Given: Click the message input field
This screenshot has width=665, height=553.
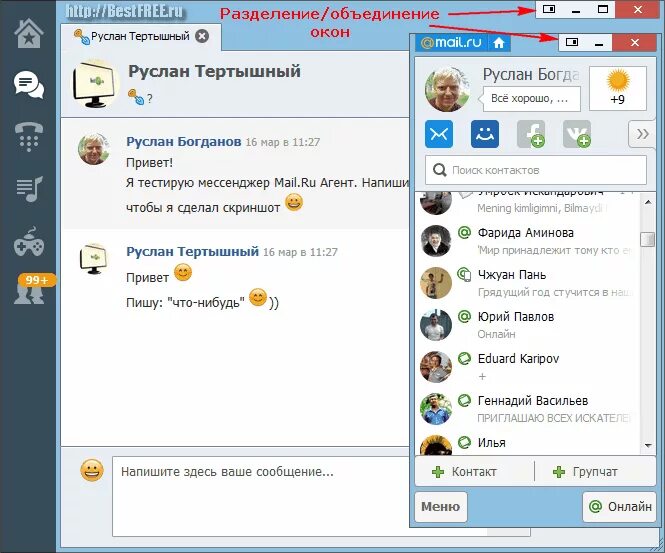Looking at the screenshot, I should click(261, 496).
